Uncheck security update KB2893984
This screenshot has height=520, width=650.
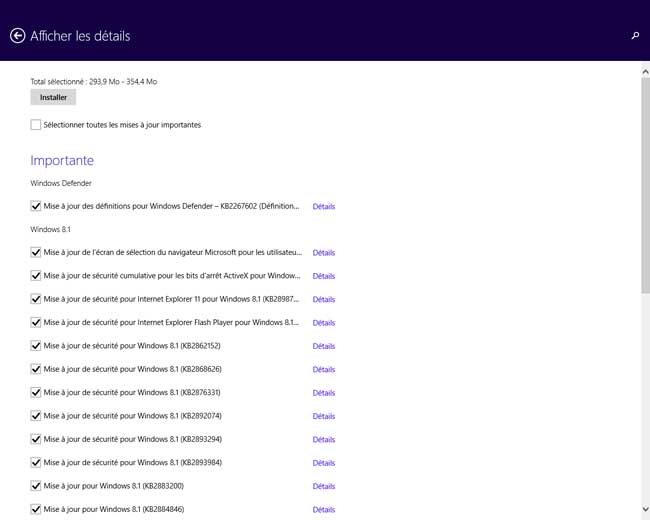[x=36, y=462]
